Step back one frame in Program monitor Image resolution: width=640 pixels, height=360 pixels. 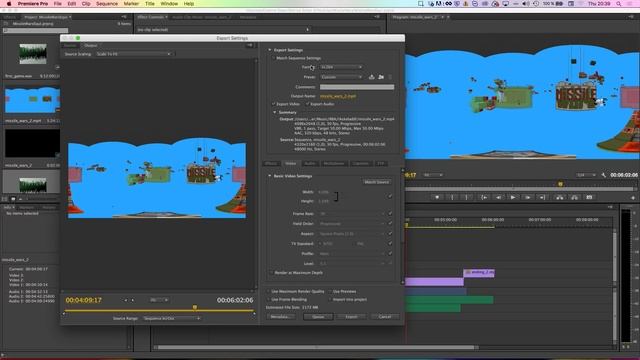[498, 198]
